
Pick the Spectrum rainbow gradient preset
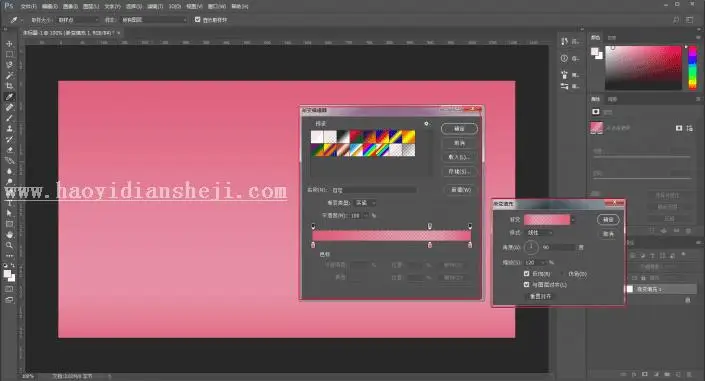369,150
